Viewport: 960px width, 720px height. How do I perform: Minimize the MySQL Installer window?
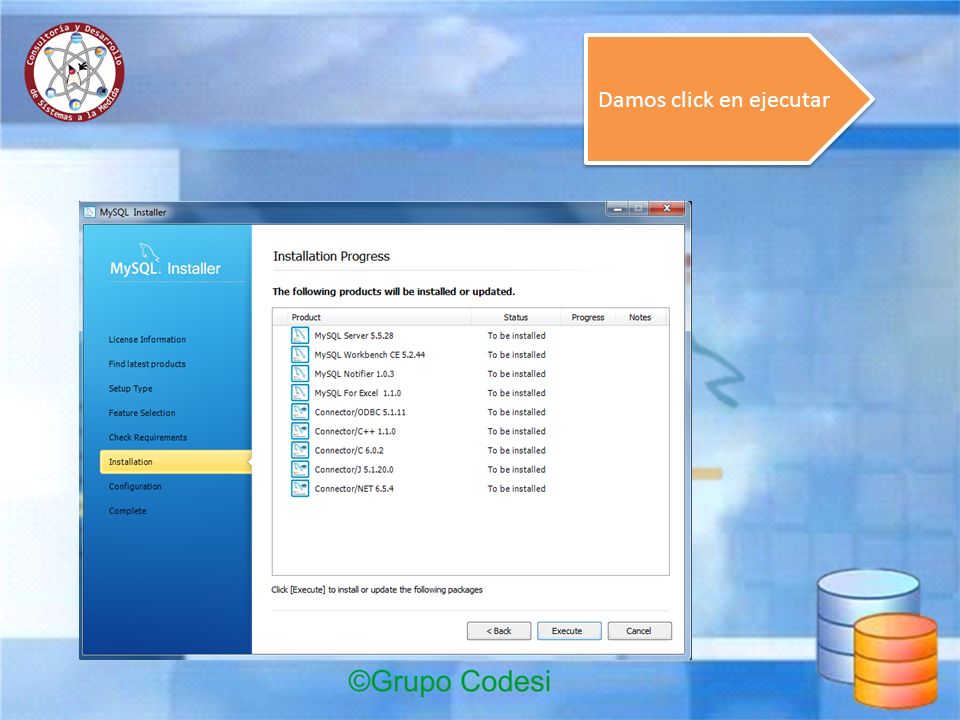click(x=618, y=208)
